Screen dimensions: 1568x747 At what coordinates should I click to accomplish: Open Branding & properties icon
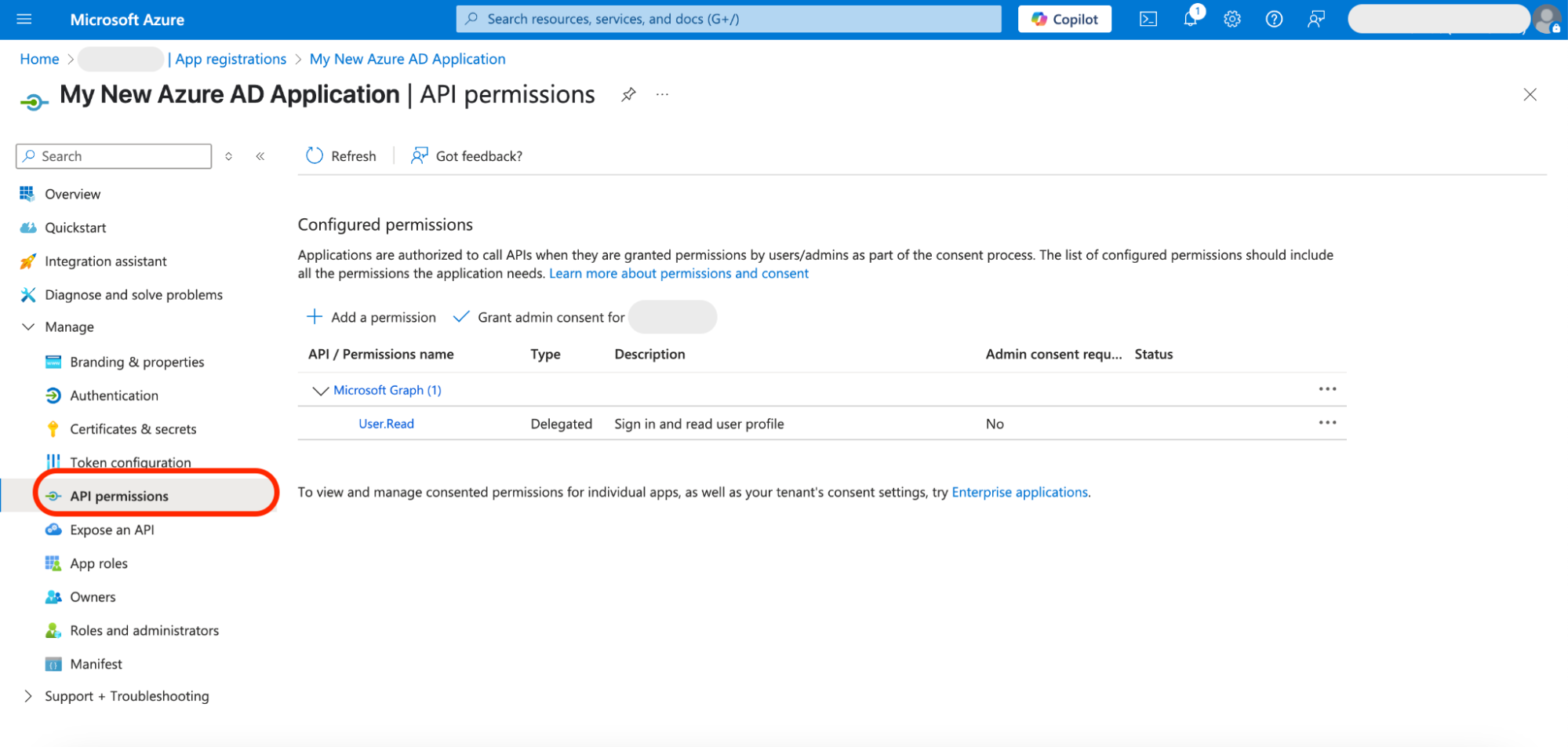pos(53,362)
